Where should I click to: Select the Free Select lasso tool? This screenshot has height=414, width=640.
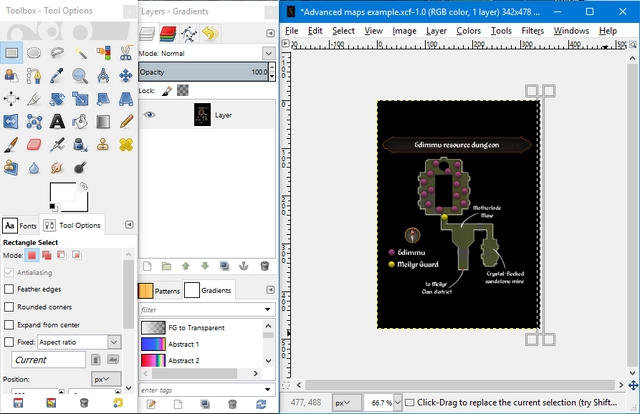coord(57,53)
